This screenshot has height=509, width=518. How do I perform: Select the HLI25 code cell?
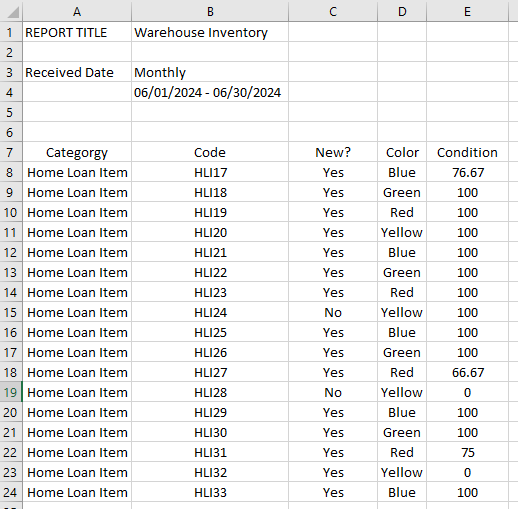210,332
